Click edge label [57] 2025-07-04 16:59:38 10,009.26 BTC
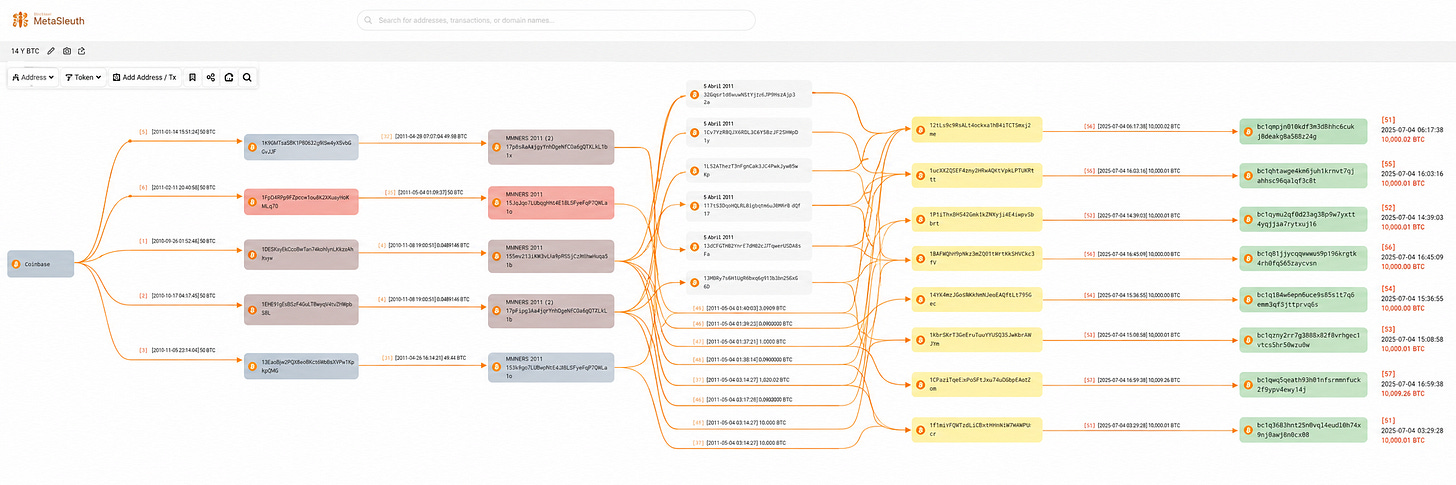Screen dimensions: 1456x485 click(1134, 380)
